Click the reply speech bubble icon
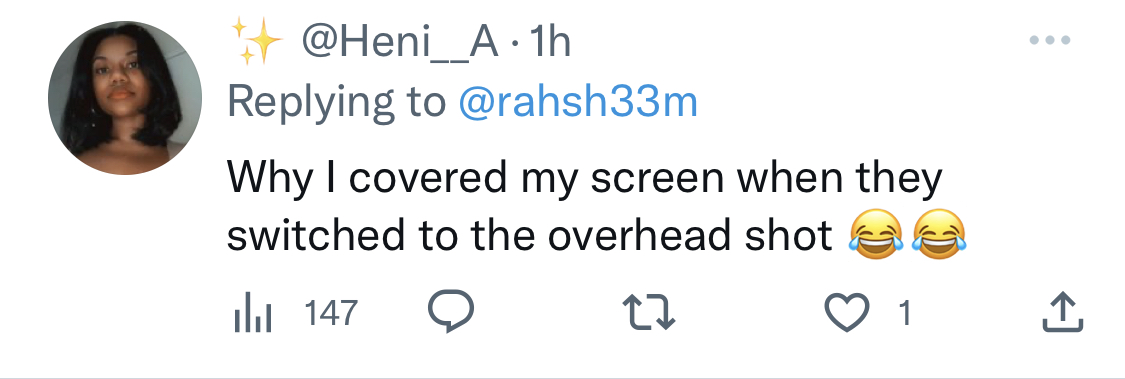Image resolution: width=1125 pixels, height=379 pixels. 451,312
